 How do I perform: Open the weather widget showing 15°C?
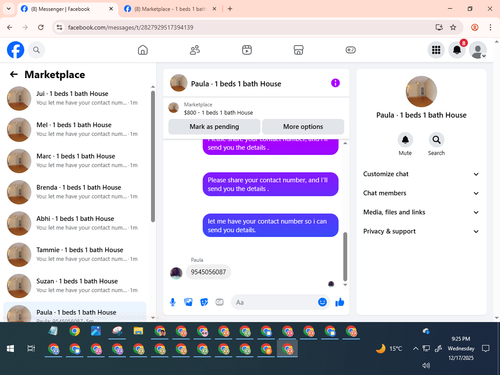[389, 349]
